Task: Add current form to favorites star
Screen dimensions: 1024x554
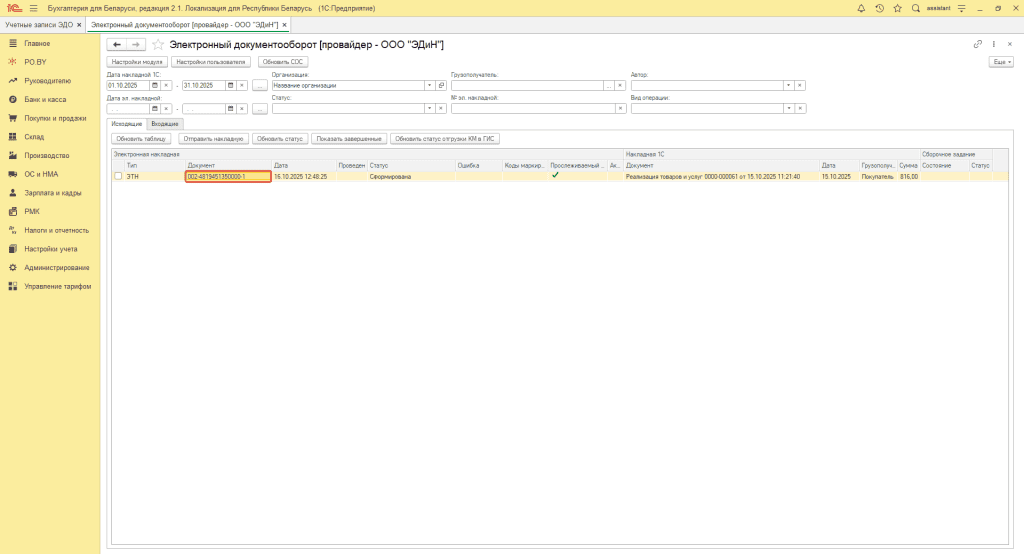Action: click(x=159, y=45)
